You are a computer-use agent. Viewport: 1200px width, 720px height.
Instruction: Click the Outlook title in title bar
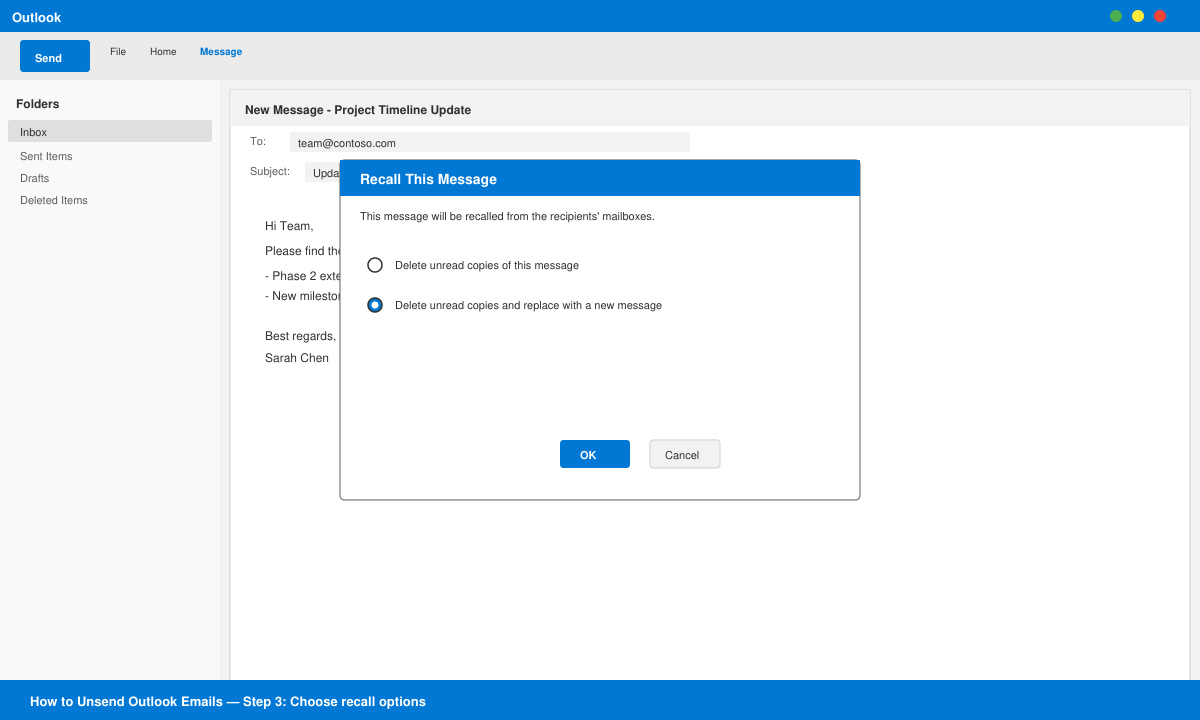[x=36, y=17]
